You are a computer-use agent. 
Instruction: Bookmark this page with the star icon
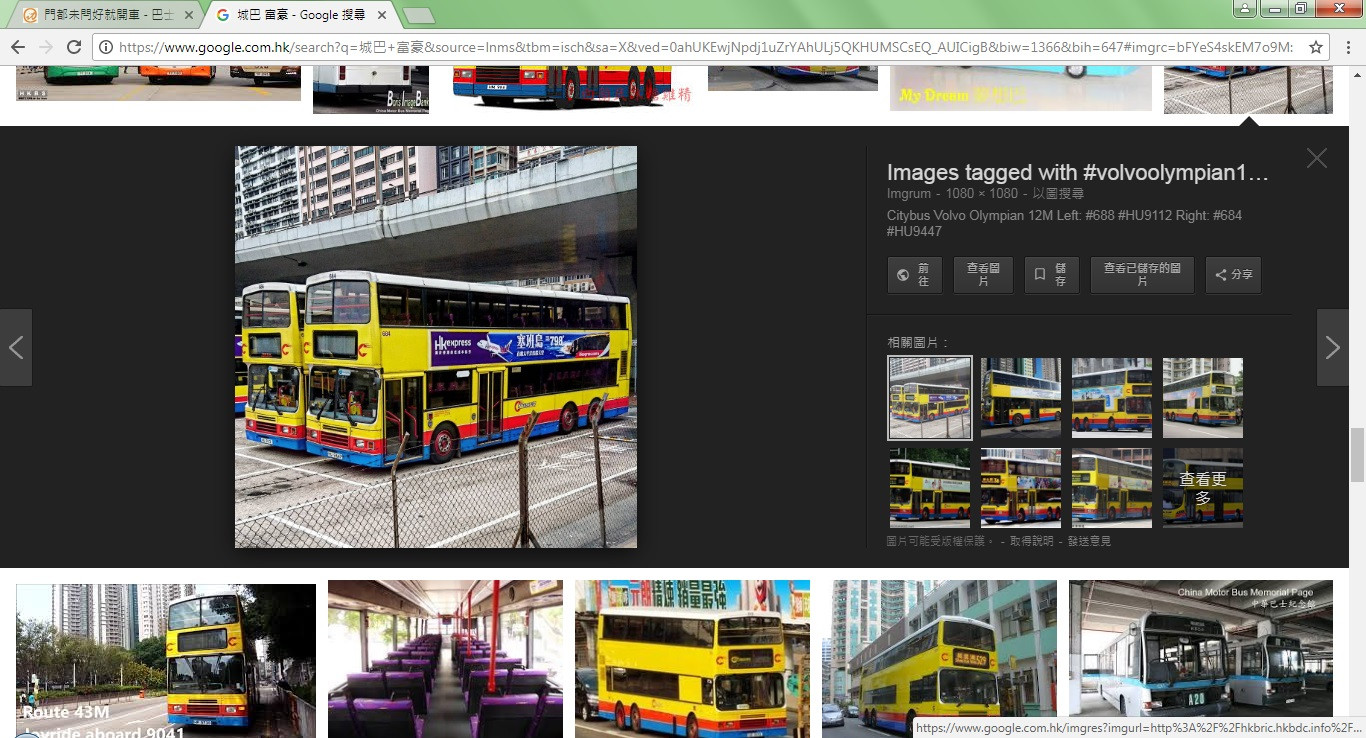(1316, 47)
